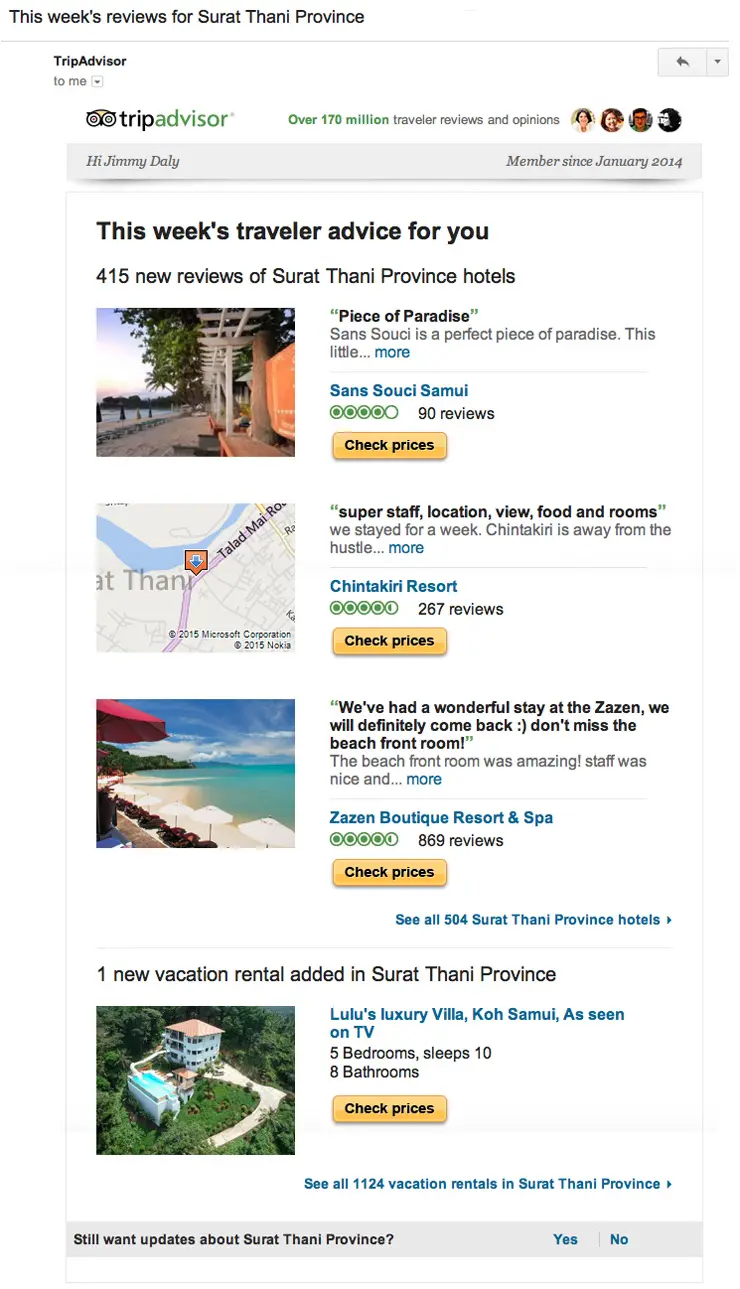Check prices for Lulu's luxury Villa
This screenshot has width=740, height=1289.
389,1108
